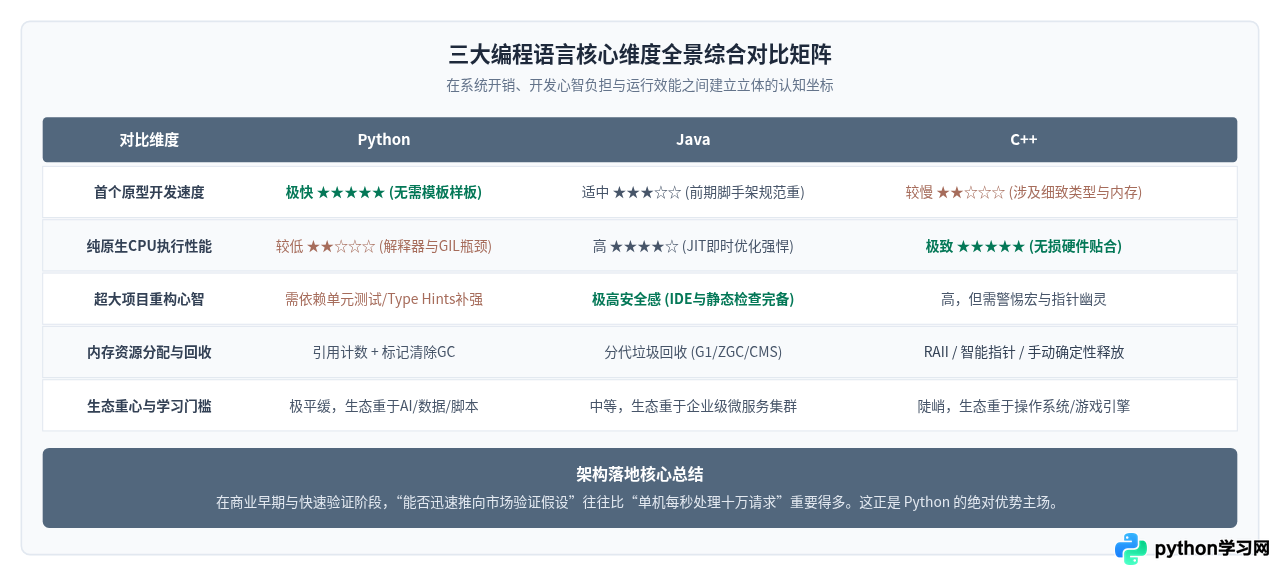The image size is (1280, 576).
Task: Click the cell 极快 ★★★★★ (无需模板样板)
Action: coord(384,192)
